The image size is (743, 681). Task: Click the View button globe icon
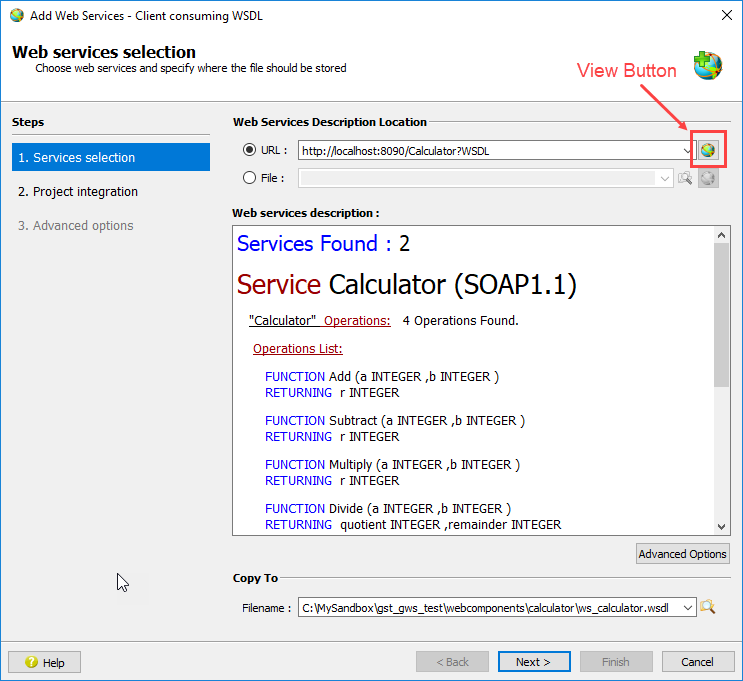[708, 151]
